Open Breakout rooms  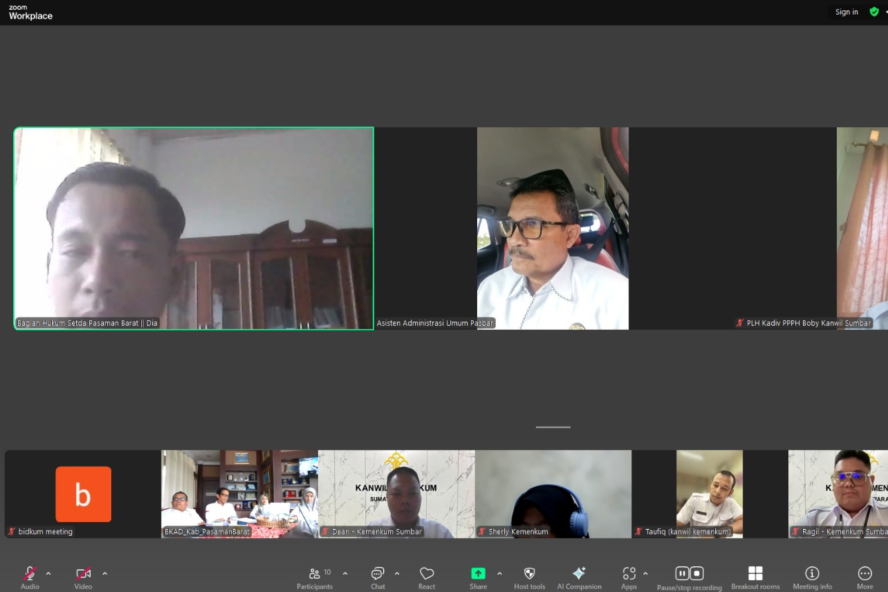[x=755, y=574]
